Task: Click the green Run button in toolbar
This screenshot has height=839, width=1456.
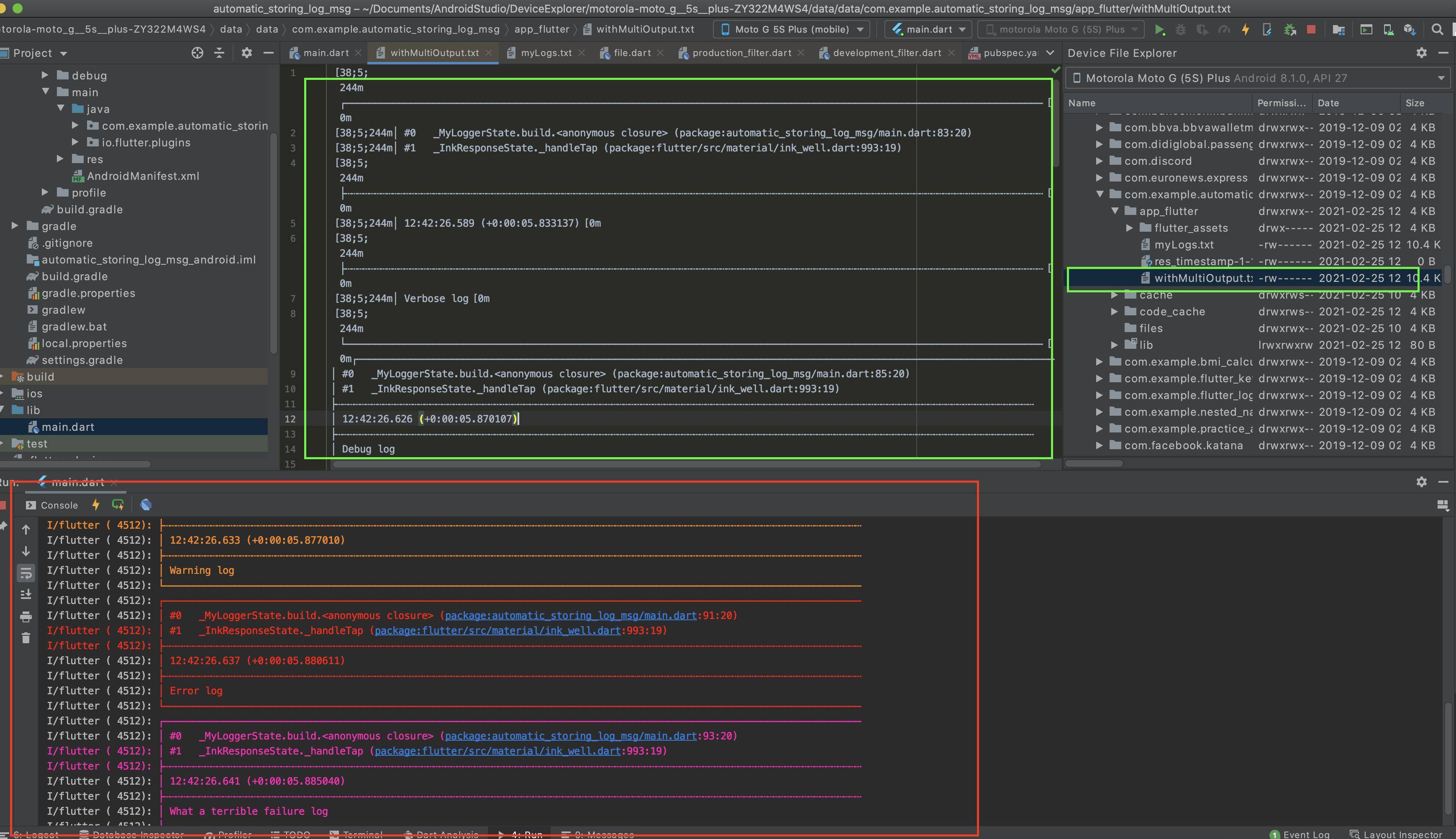Action: [x=1159, y=29]
